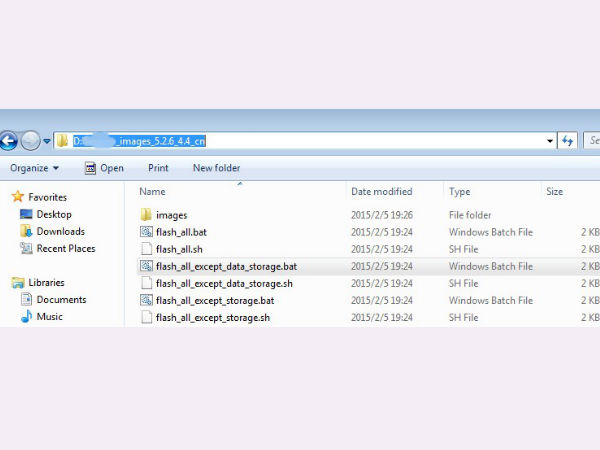Click the flash_all.bat batch file icon
Viewport: 600px width, 450px height.
(146, 232)
